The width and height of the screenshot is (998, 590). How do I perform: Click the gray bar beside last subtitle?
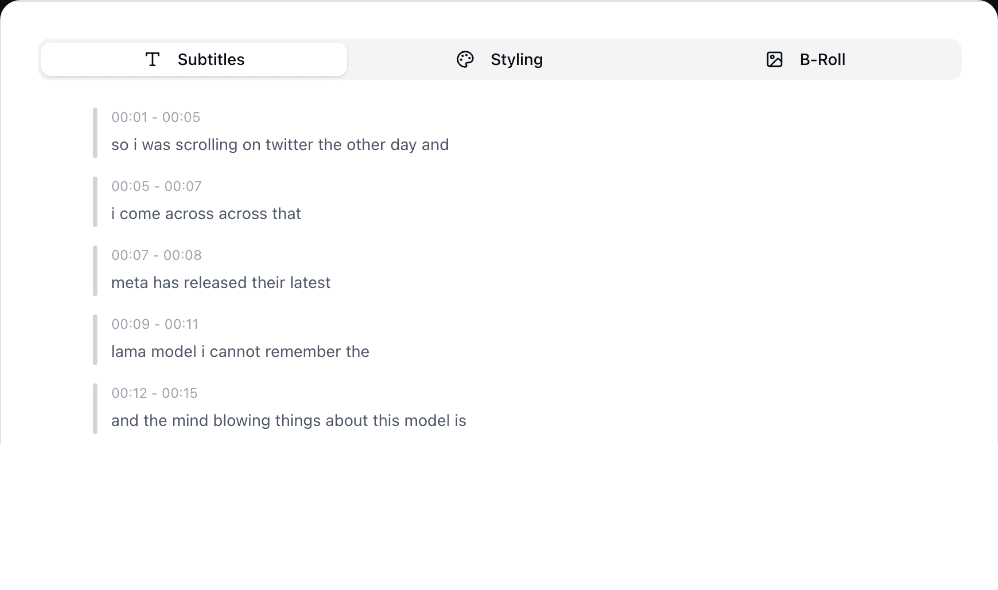click(x=95, y=409)
